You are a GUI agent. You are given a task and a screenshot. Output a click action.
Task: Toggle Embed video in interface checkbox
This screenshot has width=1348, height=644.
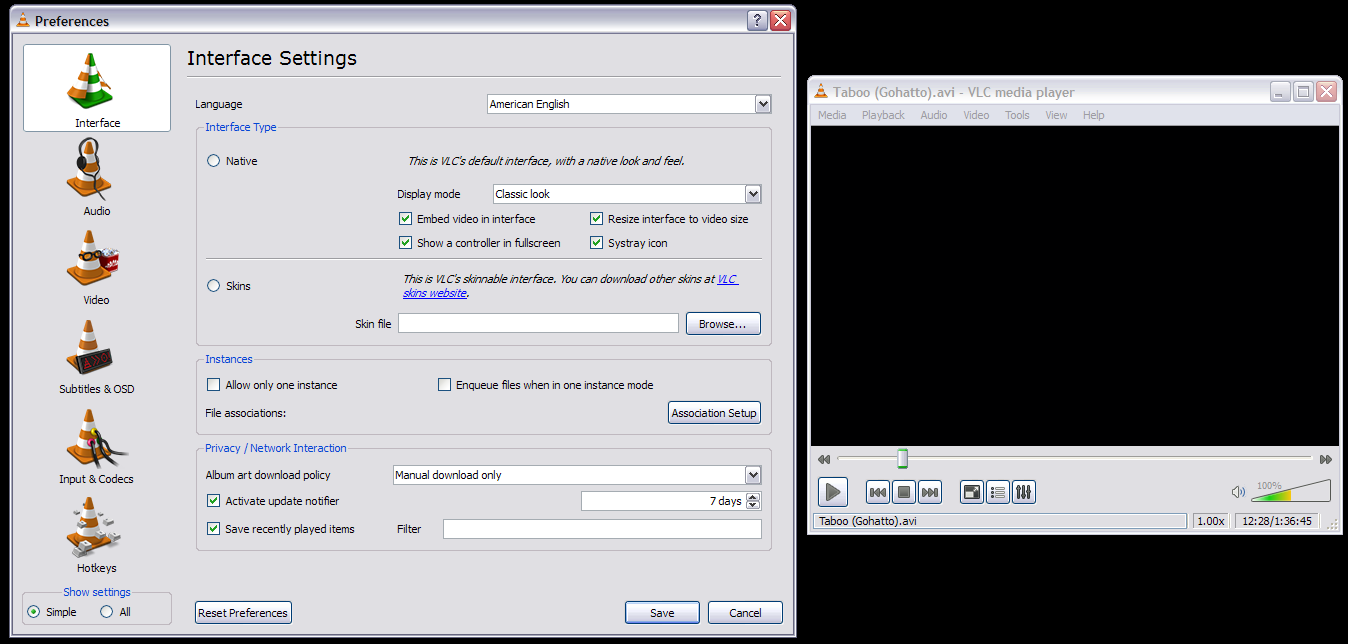coord(405,219)
